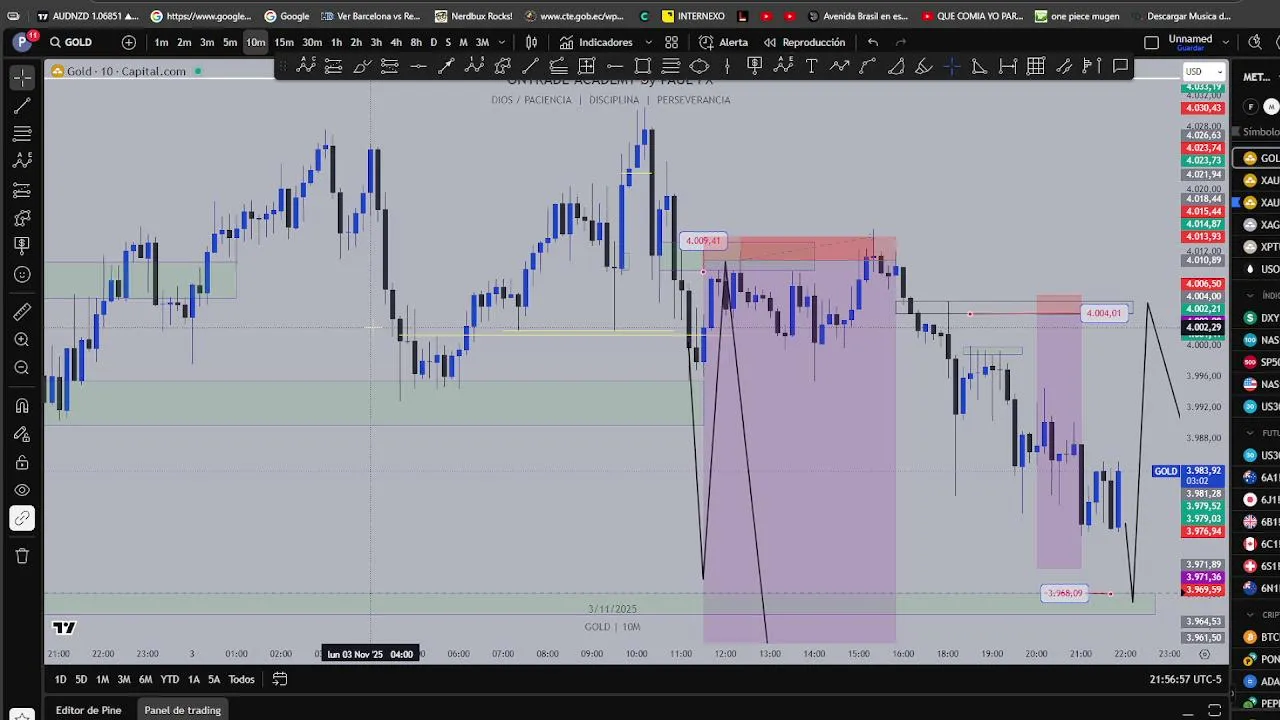Open the layout grid selector icon
This screenshot has width=1280, height=720.
point(672,42)
